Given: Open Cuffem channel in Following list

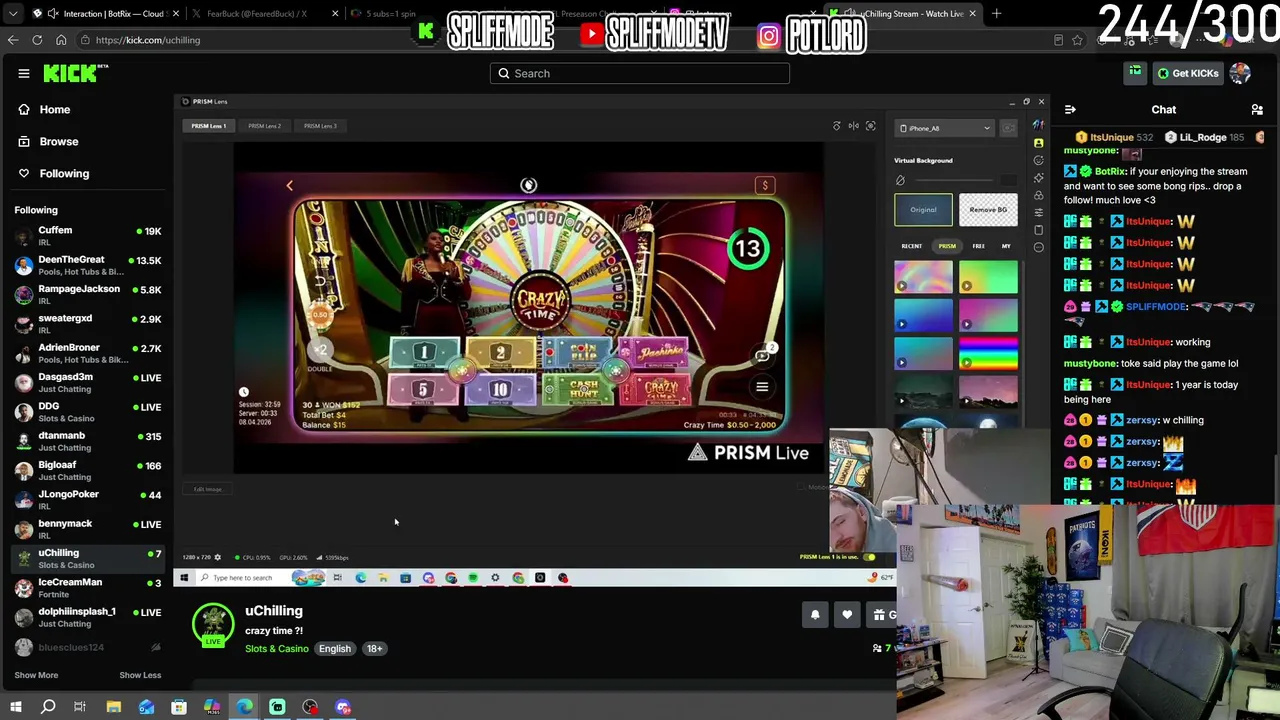Looking at the screenshot, I should pos(87,236).
